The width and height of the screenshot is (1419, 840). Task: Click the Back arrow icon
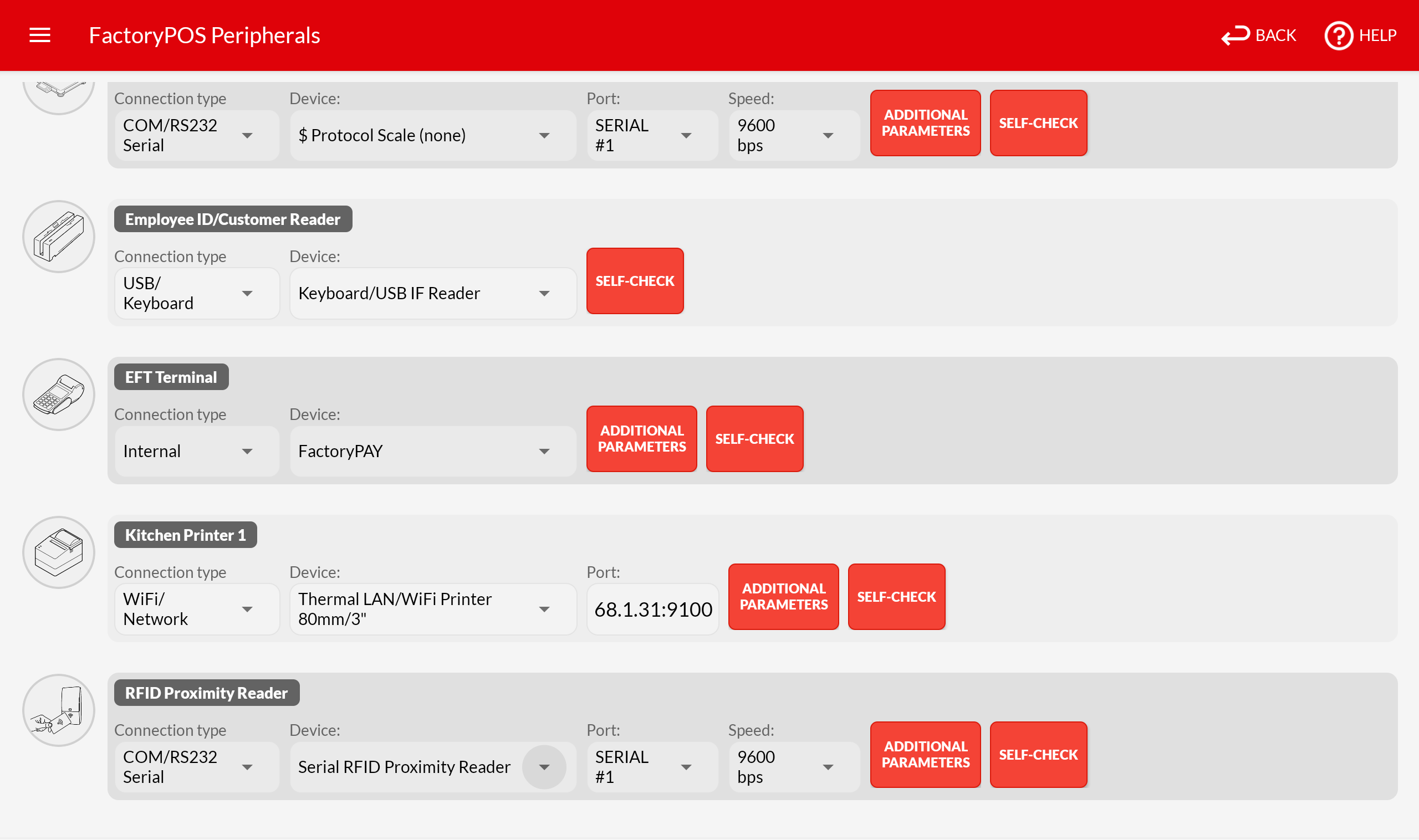(x=1235, y=35)
